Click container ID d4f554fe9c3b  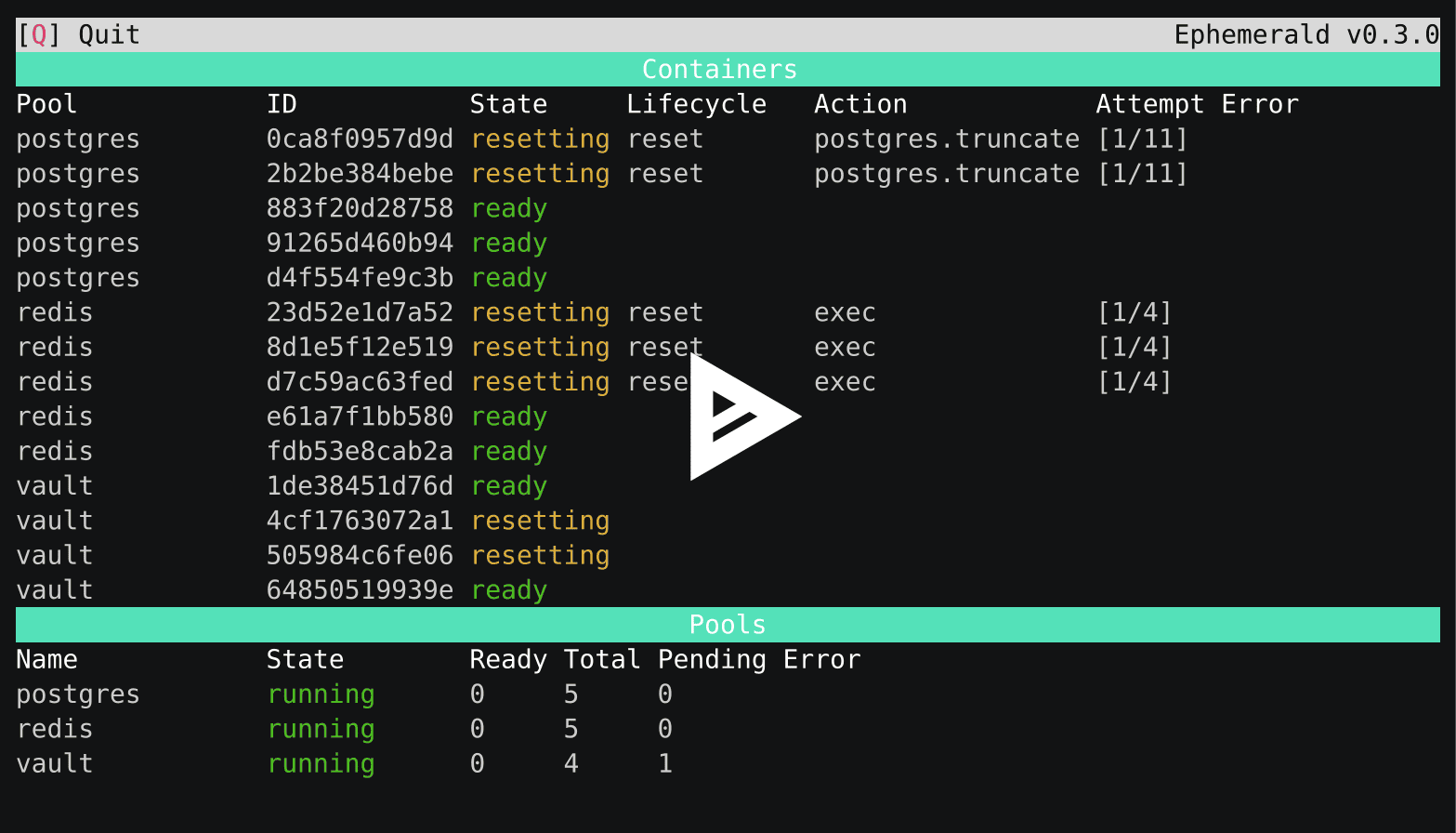click(x=360, y=277)
